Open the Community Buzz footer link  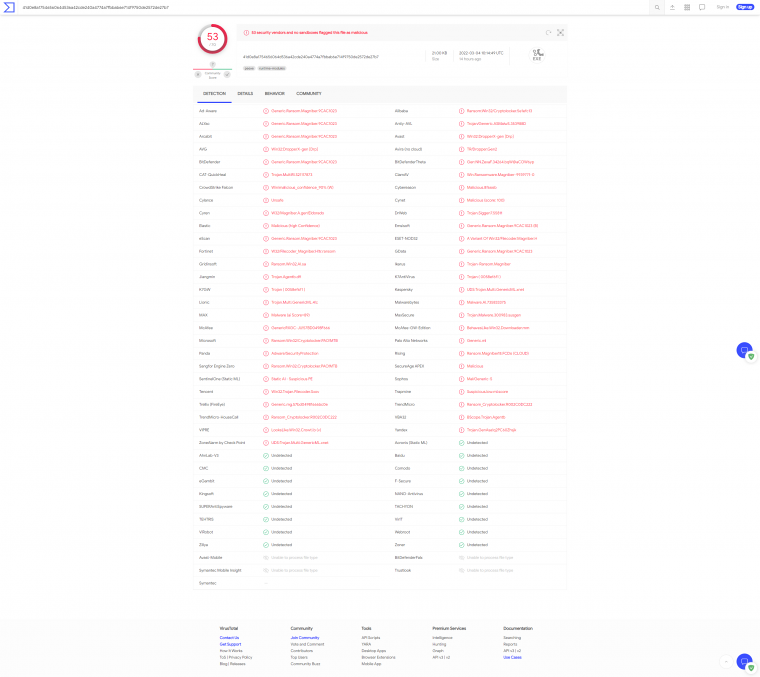point(305,664)
